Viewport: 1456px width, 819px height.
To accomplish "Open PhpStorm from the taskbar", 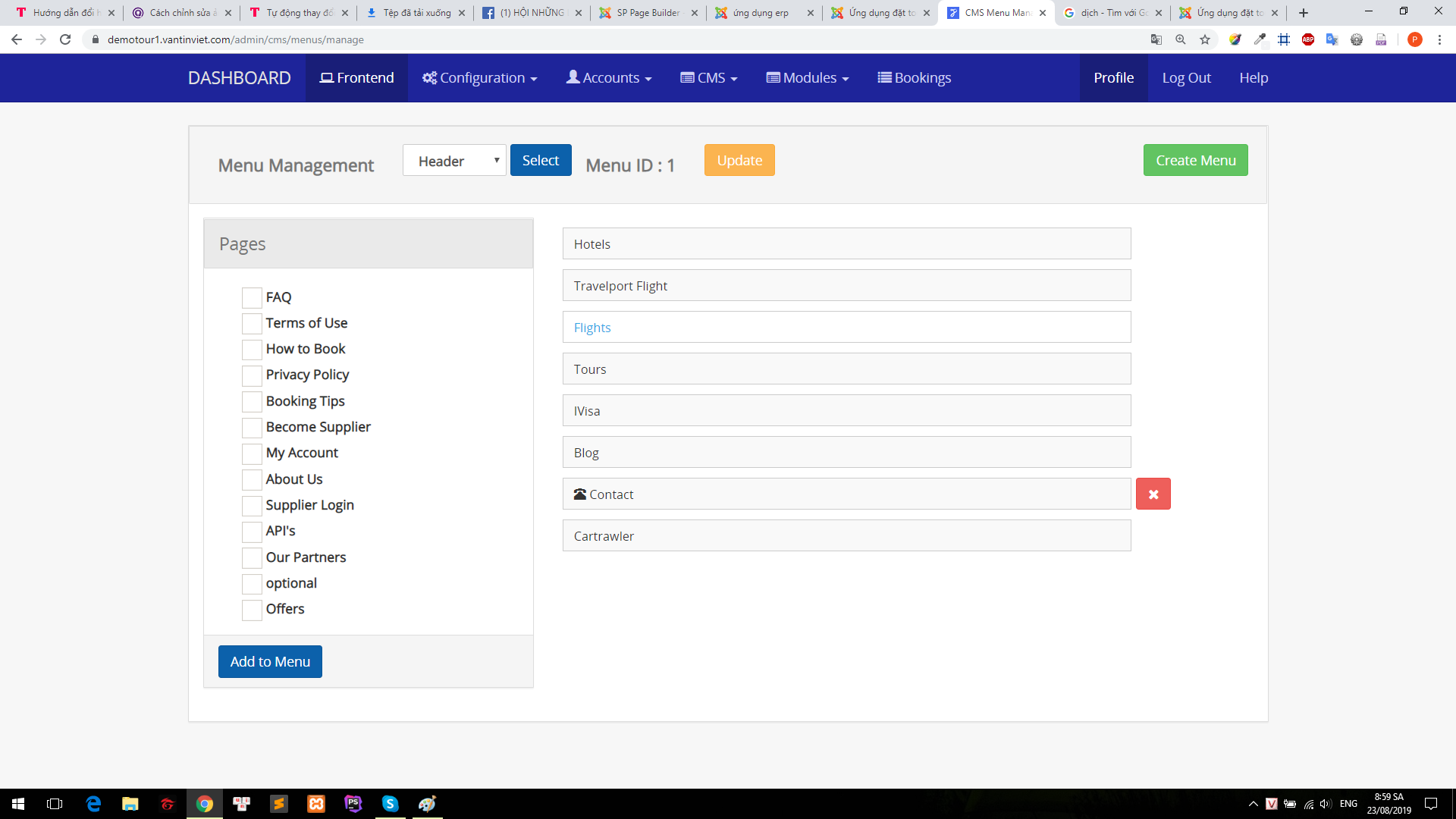I will 353,804.
